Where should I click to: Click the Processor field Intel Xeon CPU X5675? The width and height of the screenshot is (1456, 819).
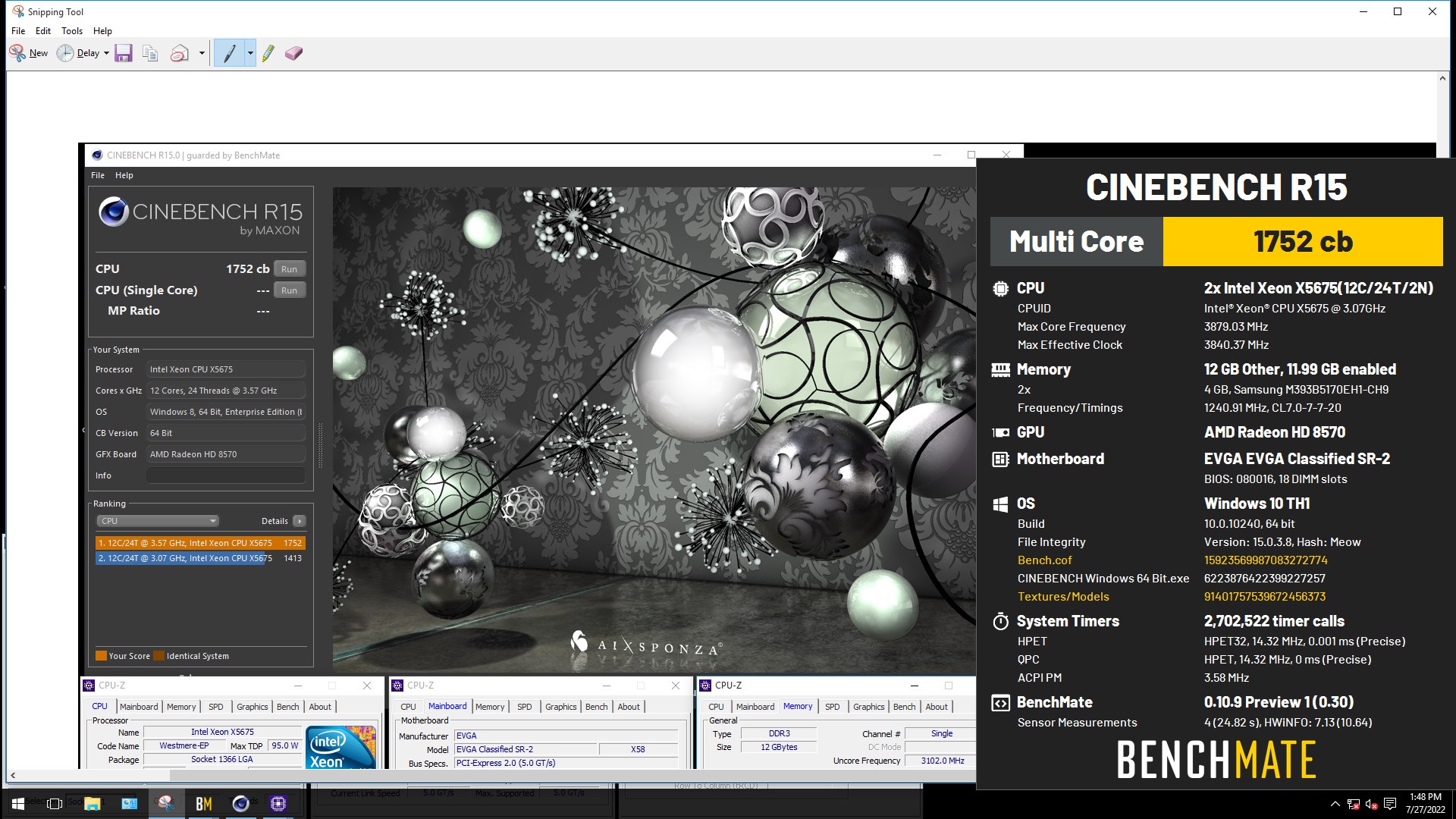point(226,369)
